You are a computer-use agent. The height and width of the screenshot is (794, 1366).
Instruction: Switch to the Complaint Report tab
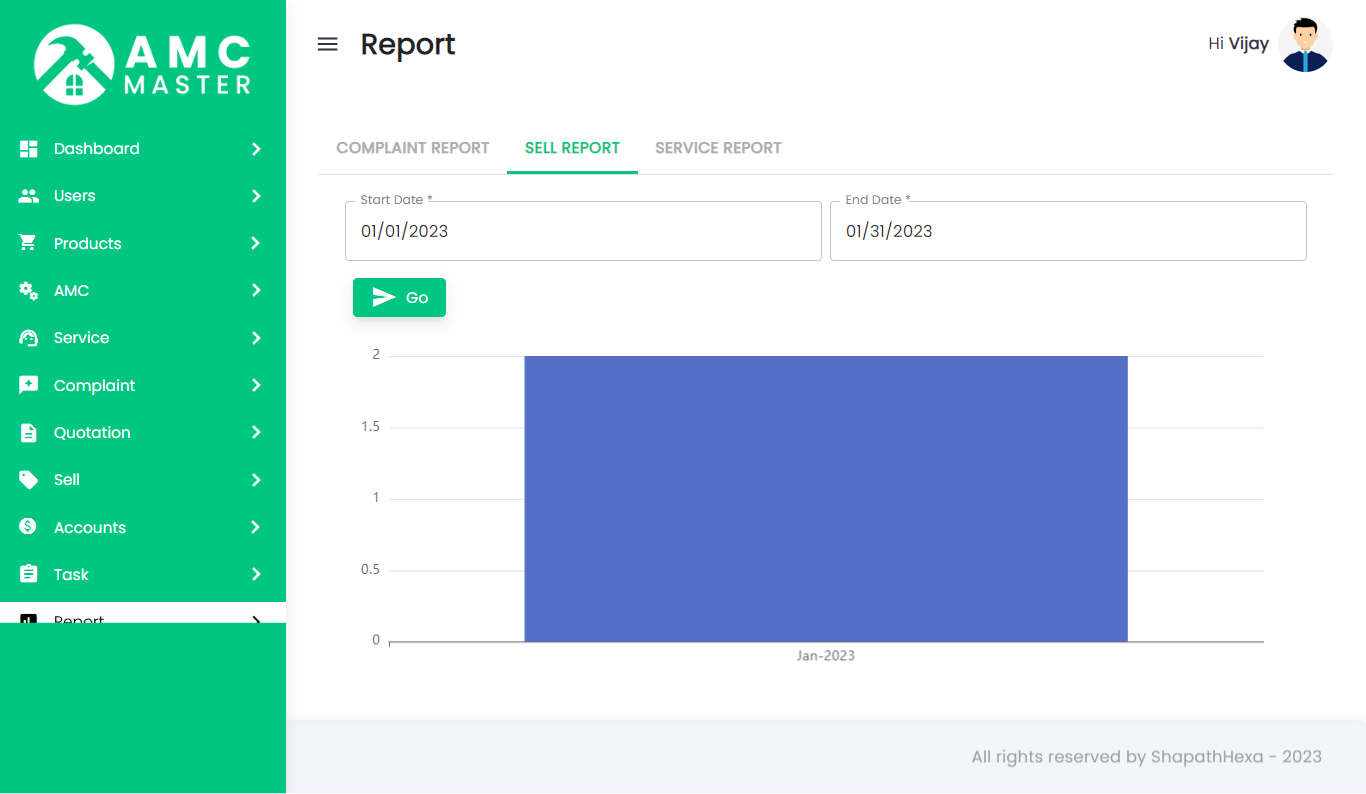tap(412, 148)
